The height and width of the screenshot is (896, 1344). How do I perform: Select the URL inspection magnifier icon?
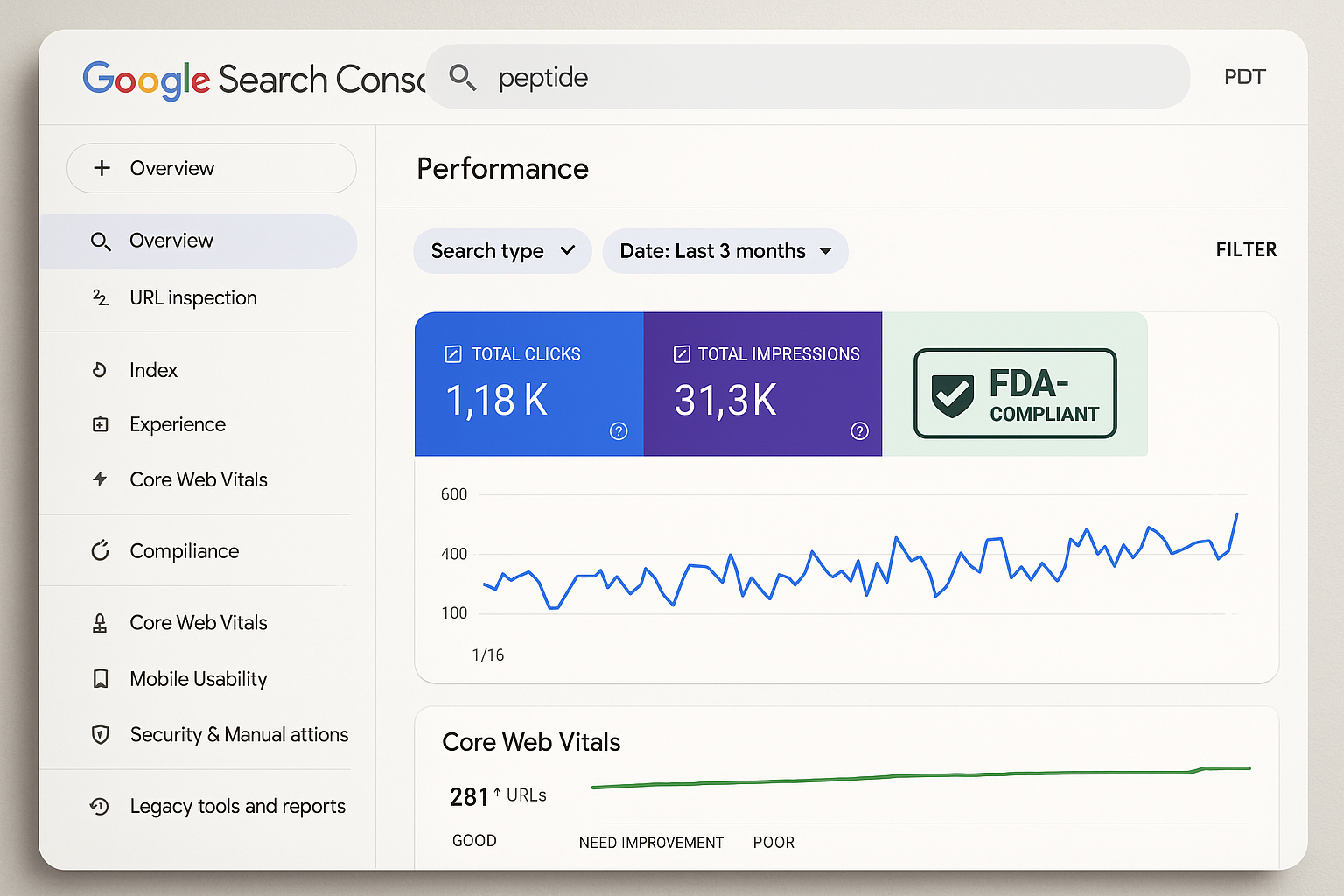pos(102,298)
